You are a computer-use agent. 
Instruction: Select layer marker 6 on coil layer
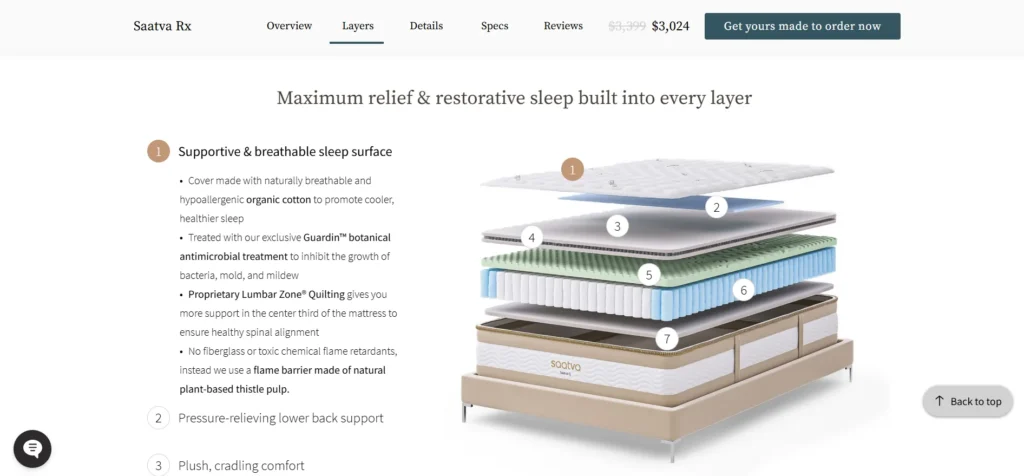(743, 290)
